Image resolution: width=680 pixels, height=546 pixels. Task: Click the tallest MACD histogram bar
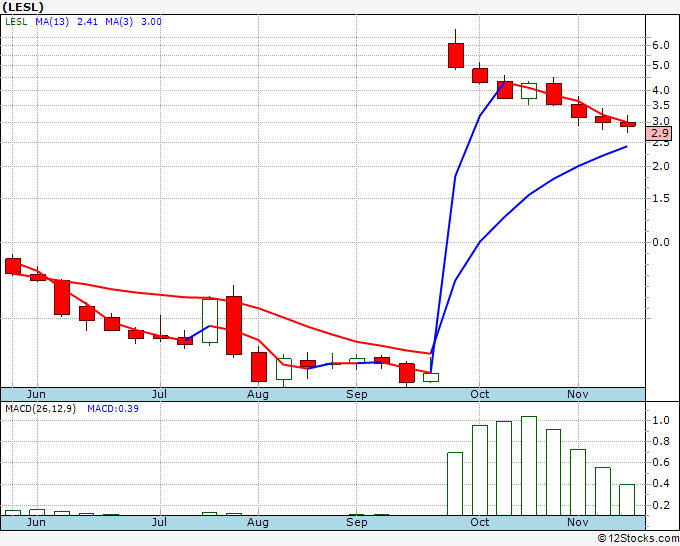point(529,466)
